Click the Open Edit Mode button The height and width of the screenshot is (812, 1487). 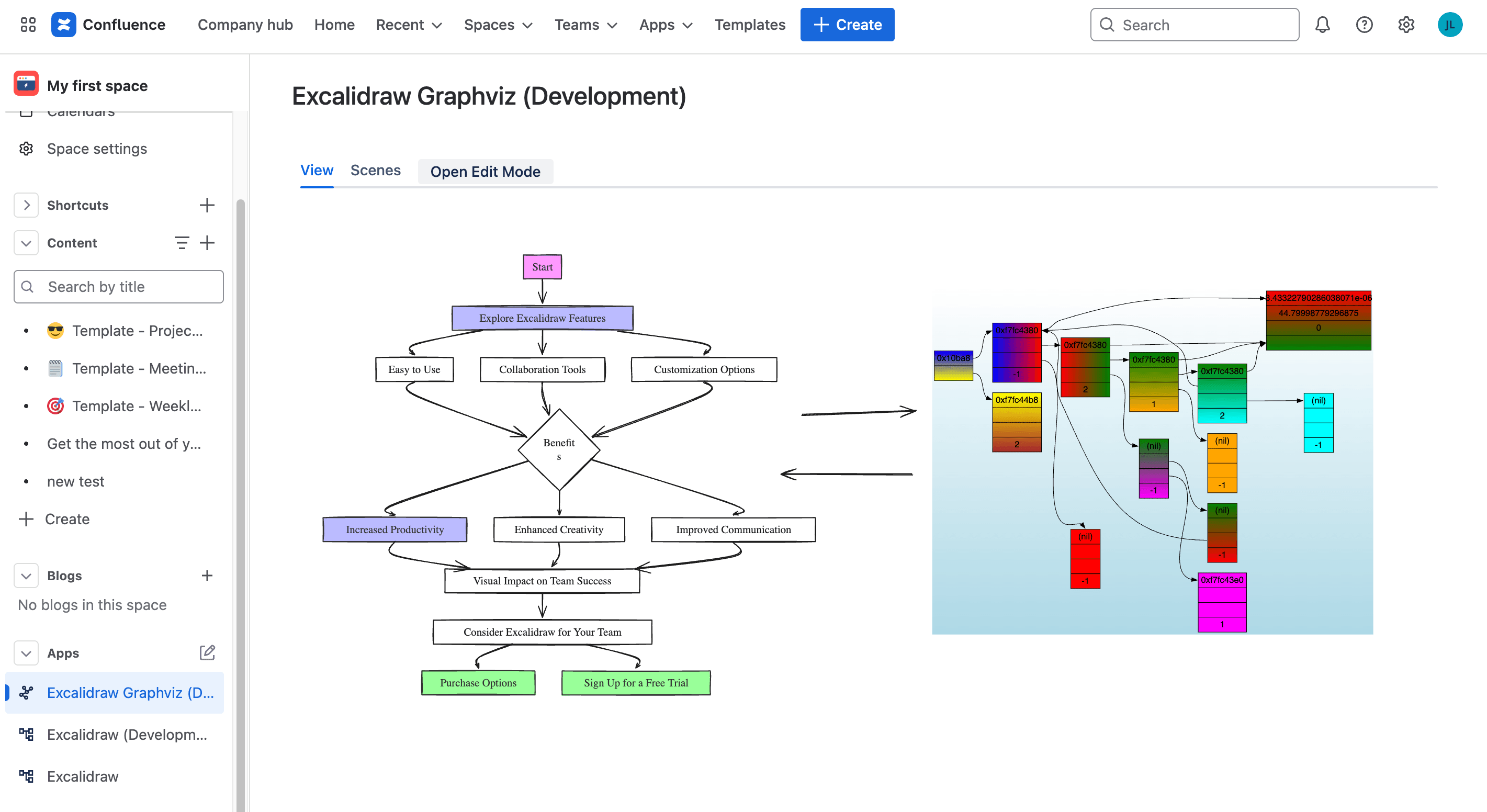pyautogui.click(x=486, y=172)
